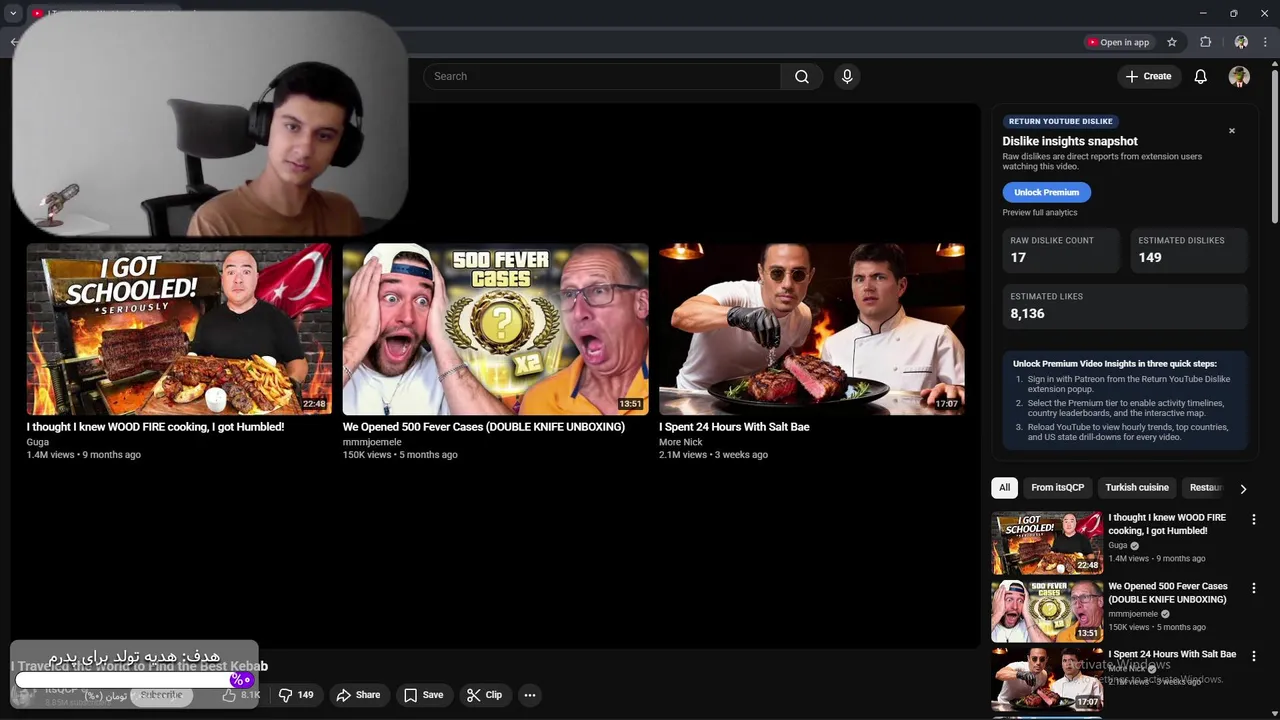Click title We Opened 500 Fever Cases below thumbnail
This screenshot has height=720, width=1280.
coord(484,427)
